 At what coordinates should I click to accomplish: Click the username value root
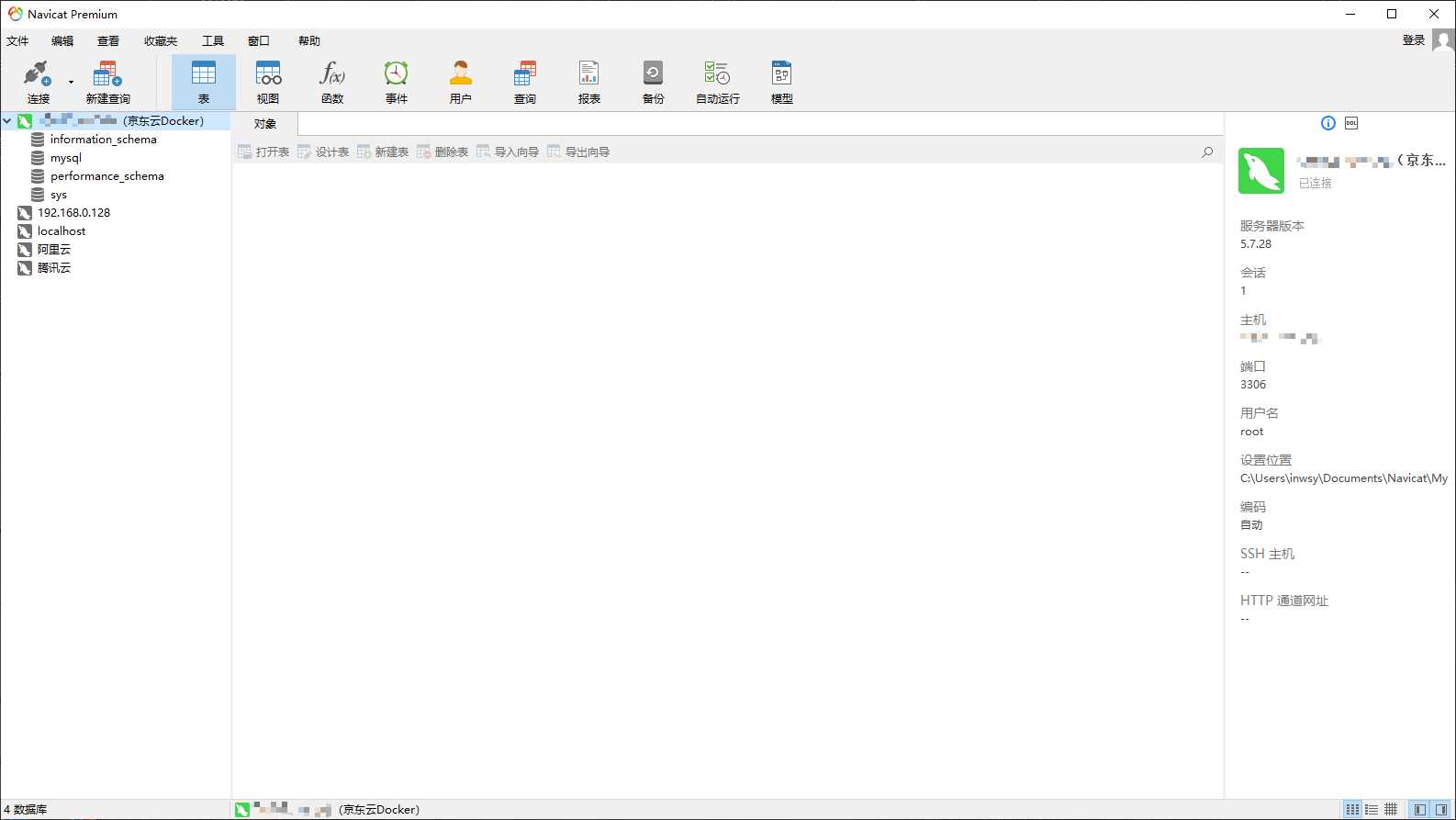pyautogui.click(x=1252, y=432)
